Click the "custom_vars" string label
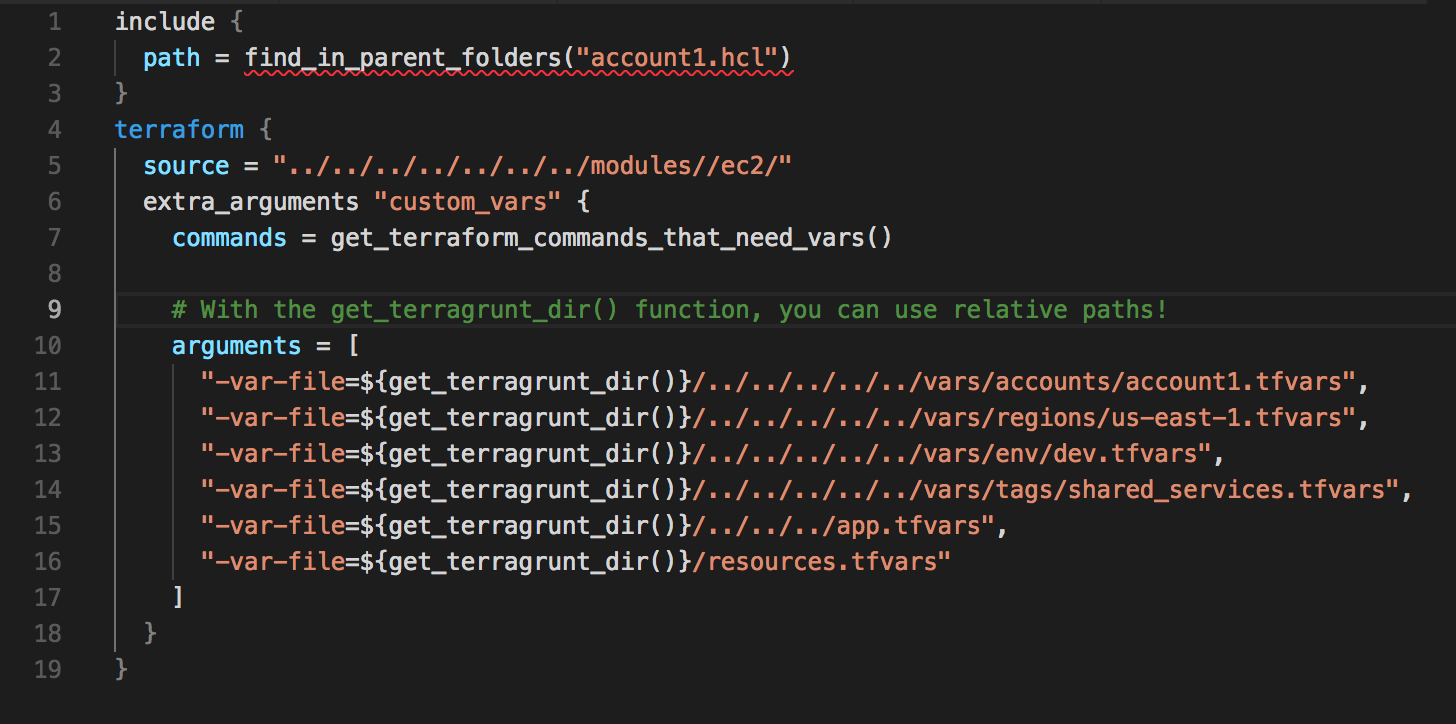Image resolution: width=1456 pixels, height=724 pixels. [x=467, y=201]
